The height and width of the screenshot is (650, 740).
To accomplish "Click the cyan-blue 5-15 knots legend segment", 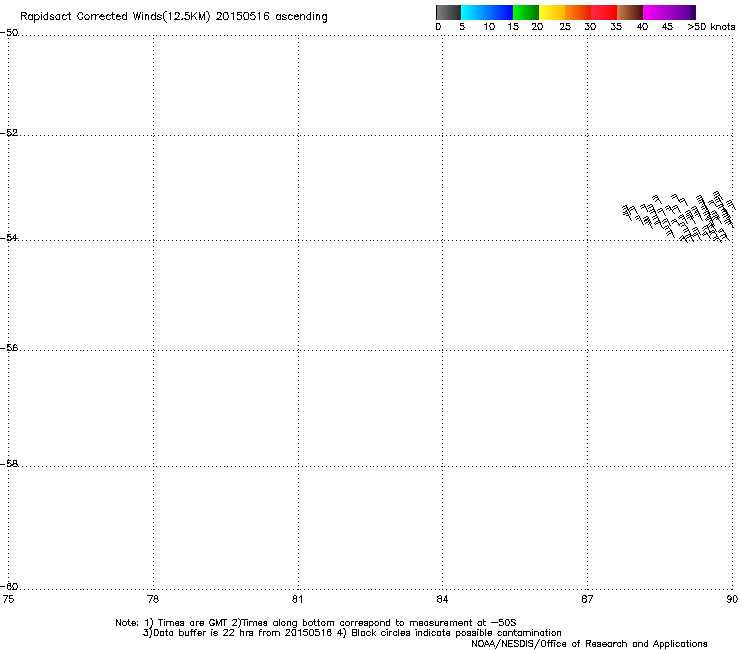I will click(487, 12).
